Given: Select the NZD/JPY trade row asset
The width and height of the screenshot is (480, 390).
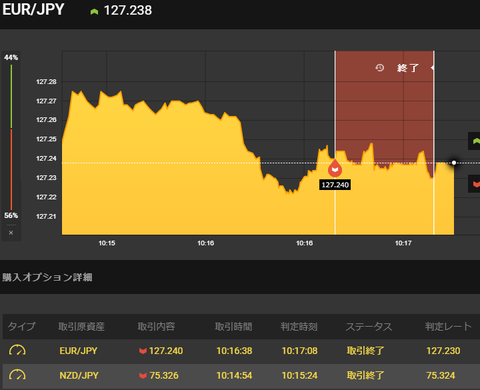Looking at the screenshot, I should (79, 375).
